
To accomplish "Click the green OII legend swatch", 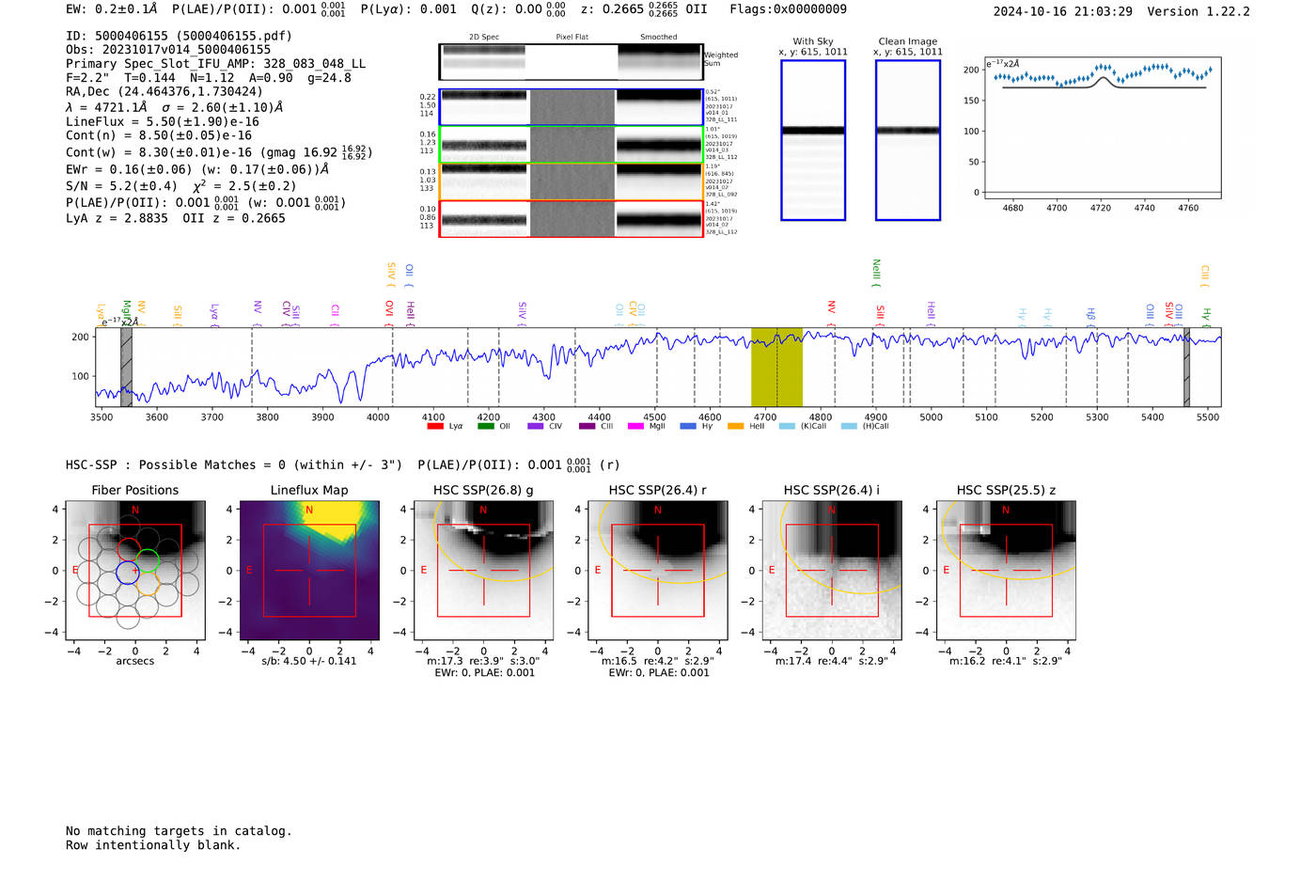I will pyautogui.click(x=485, y=426).
